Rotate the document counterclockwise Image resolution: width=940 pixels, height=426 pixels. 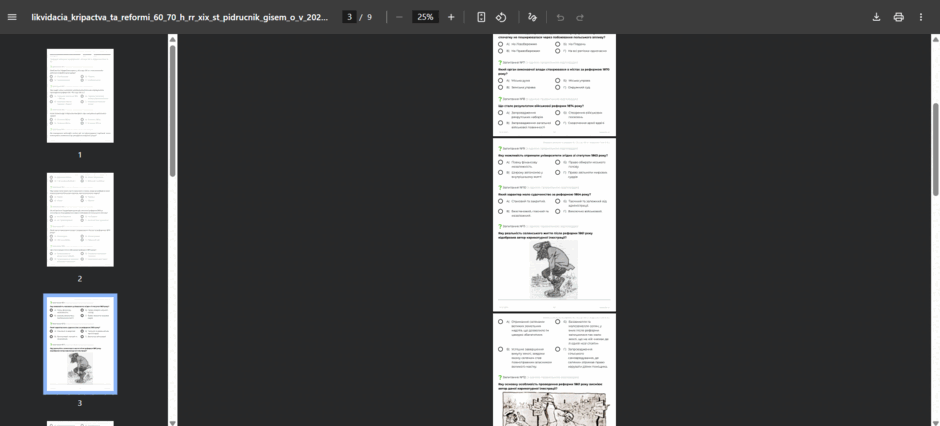[501, 17]
